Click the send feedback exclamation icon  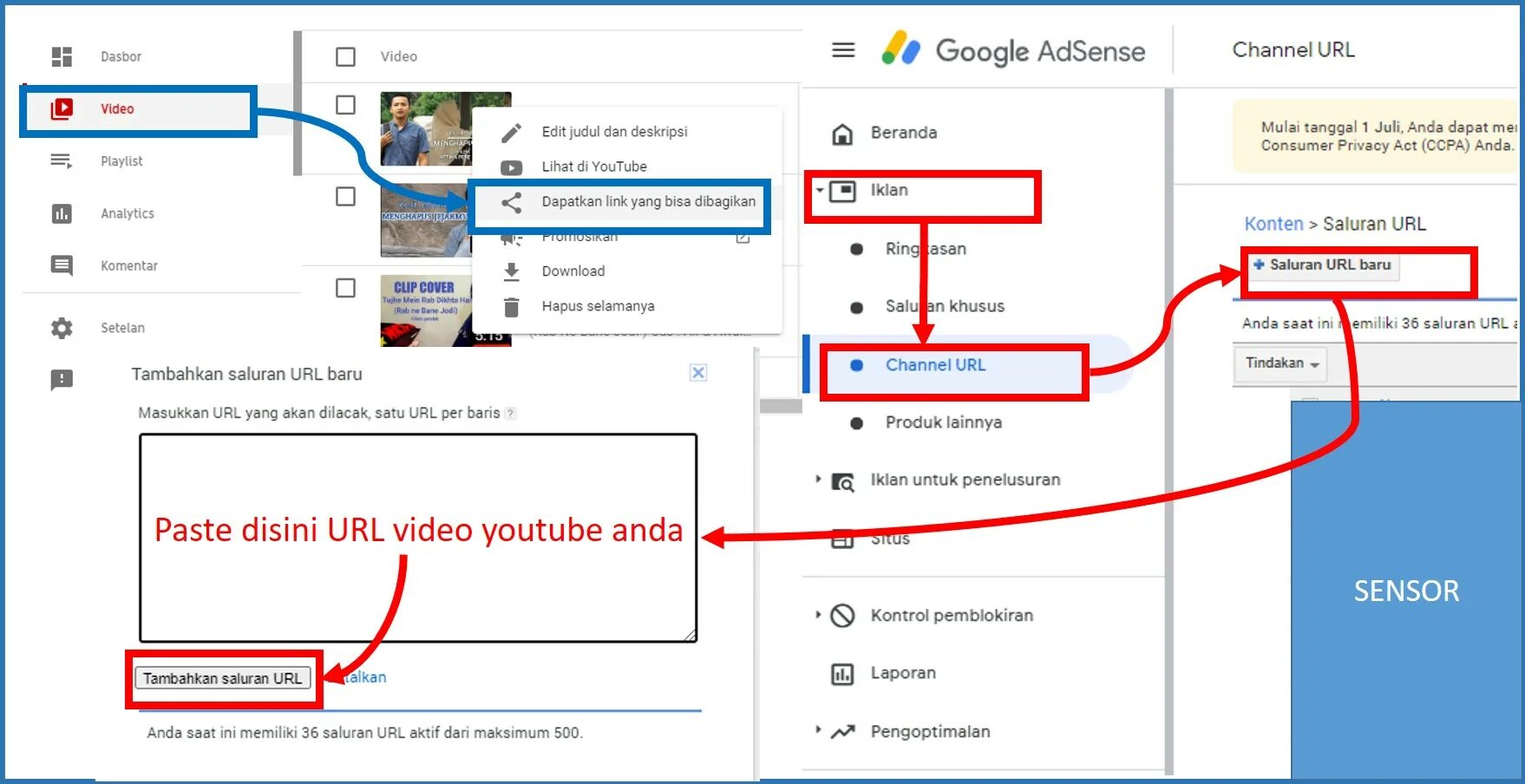point(62,380)
